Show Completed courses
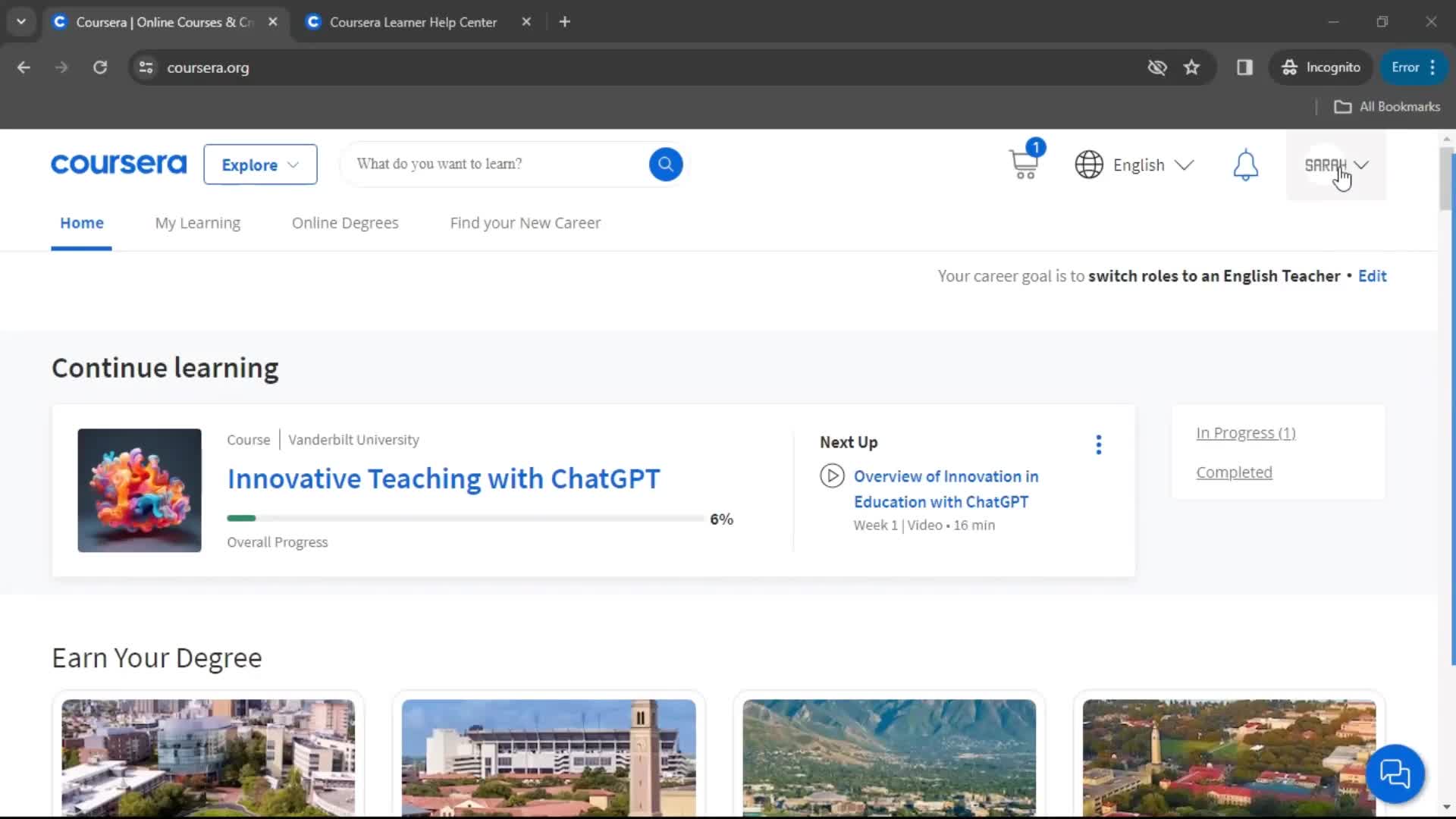 click(x=1234, y=472)
